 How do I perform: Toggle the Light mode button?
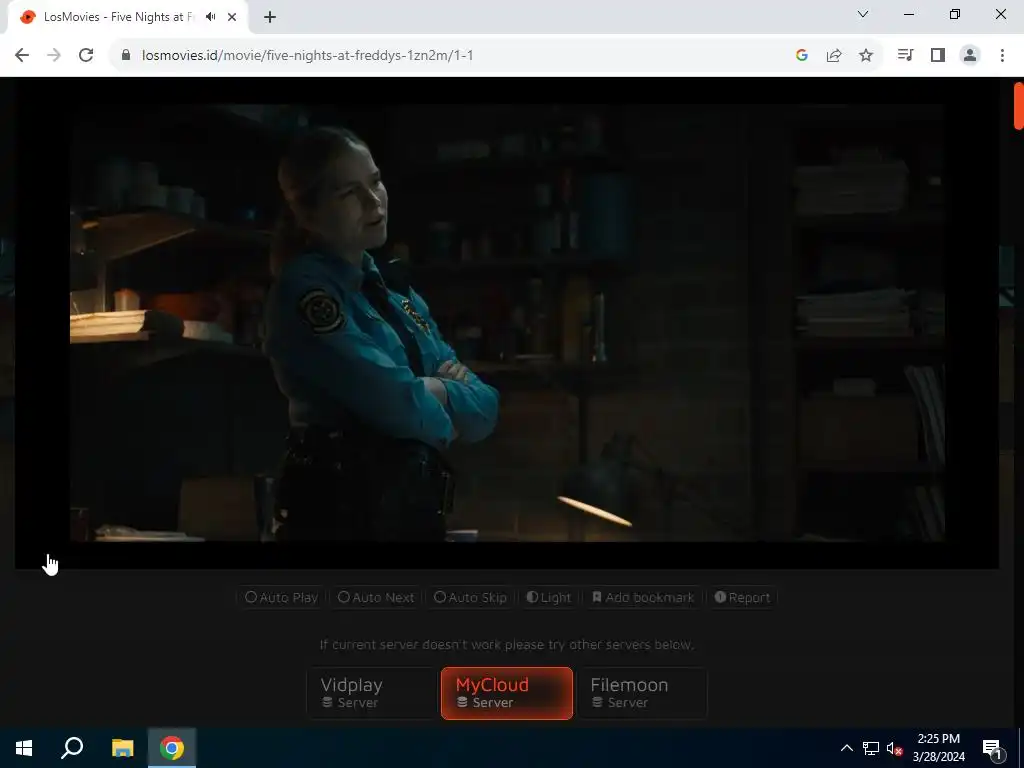coord(549,598)
